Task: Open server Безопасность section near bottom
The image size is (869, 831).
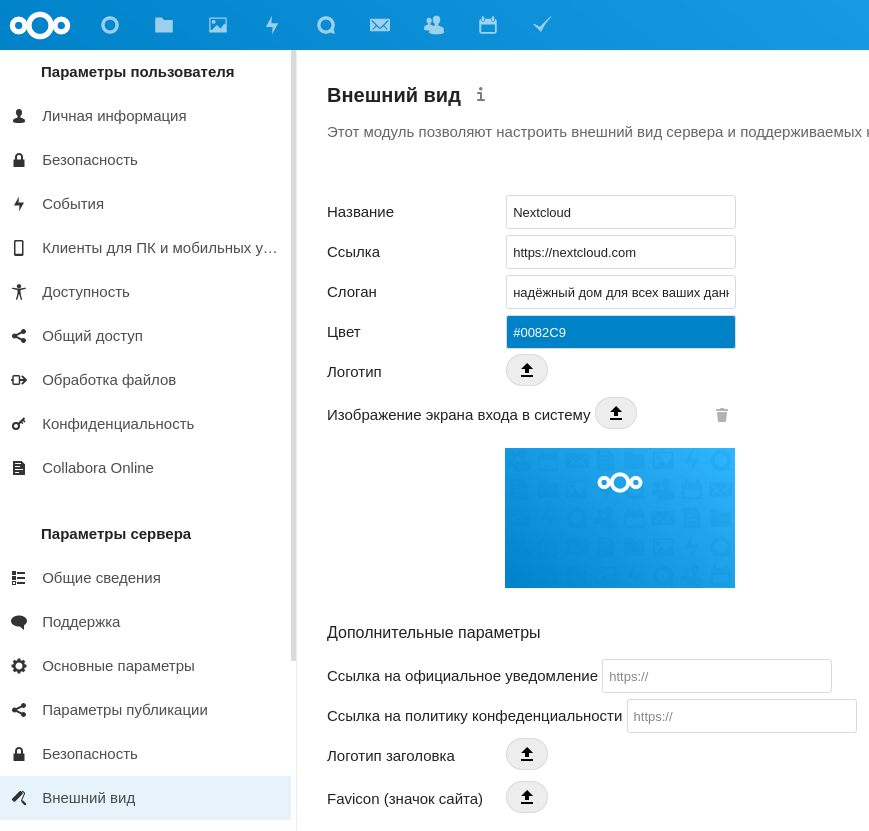Action: click(145, 754)
